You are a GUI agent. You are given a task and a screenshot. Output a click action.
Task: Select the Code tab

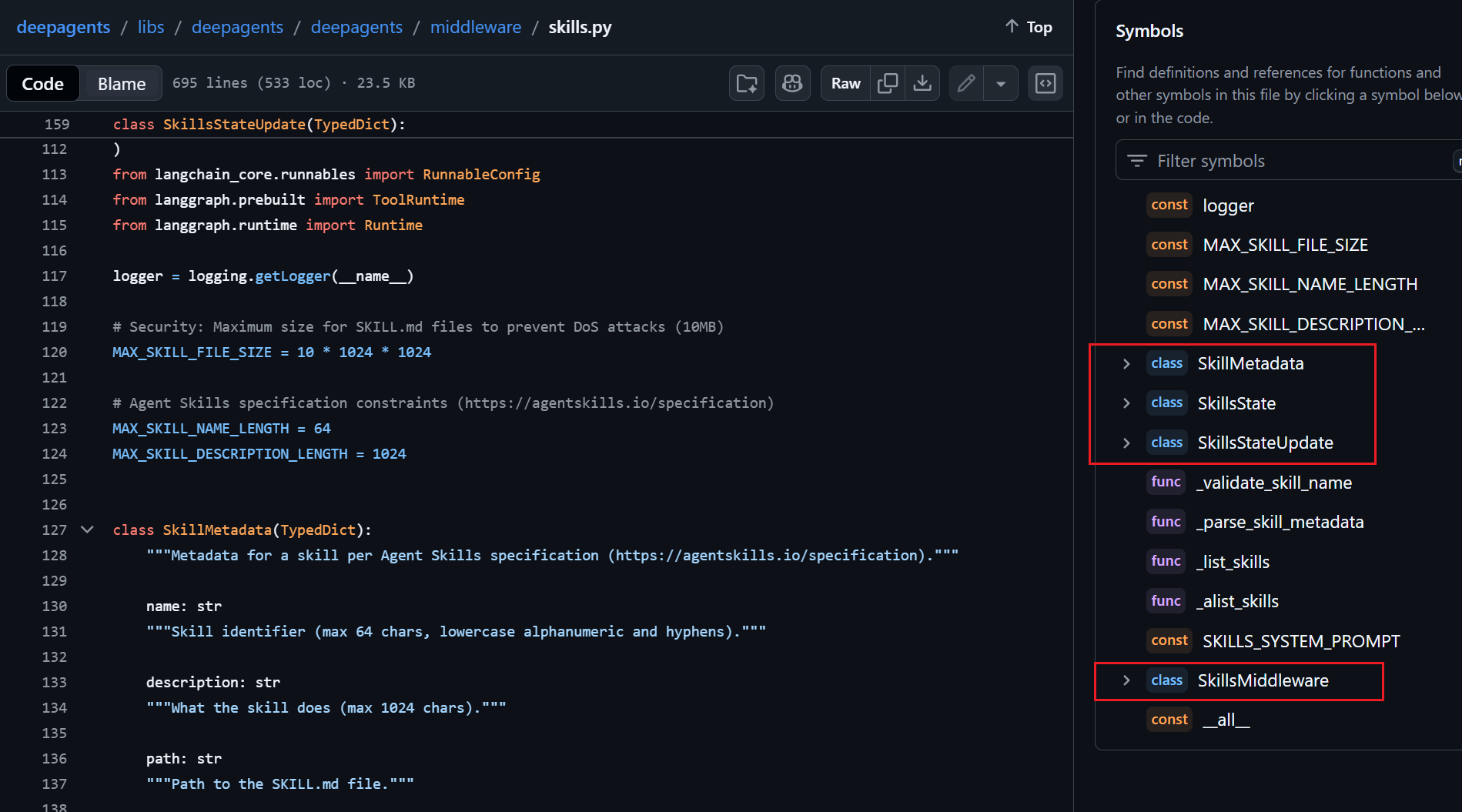tap(42, 83)
